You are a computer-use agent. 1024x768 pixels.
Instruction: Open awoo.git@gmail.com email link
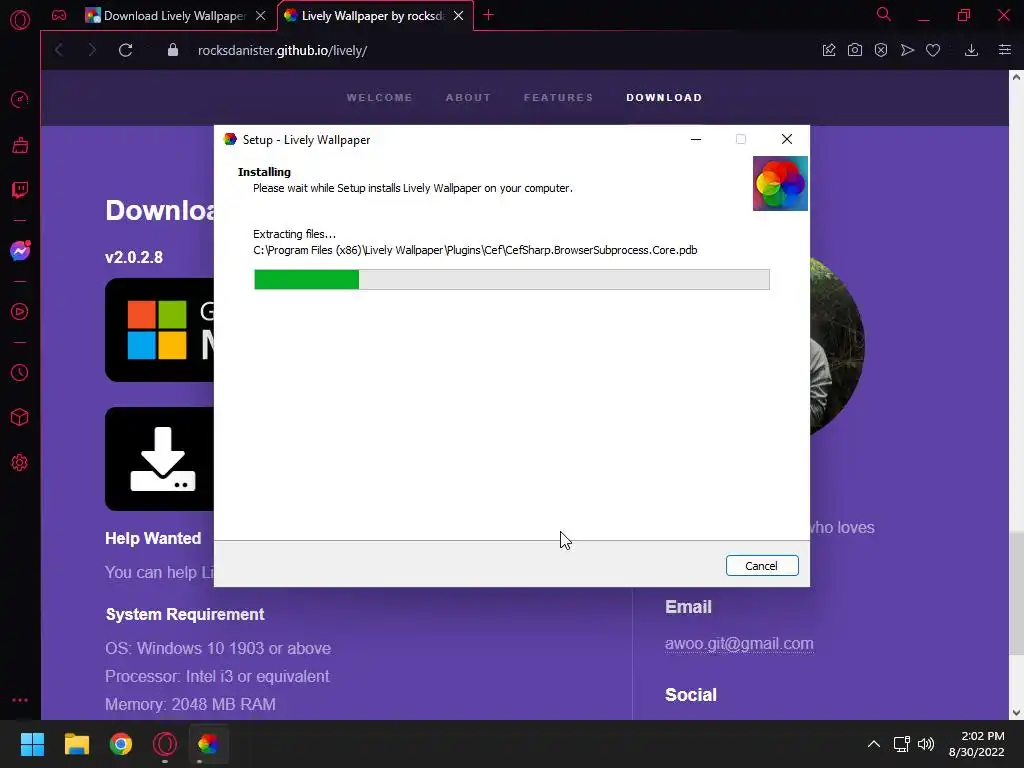click(x=739, y=643)
